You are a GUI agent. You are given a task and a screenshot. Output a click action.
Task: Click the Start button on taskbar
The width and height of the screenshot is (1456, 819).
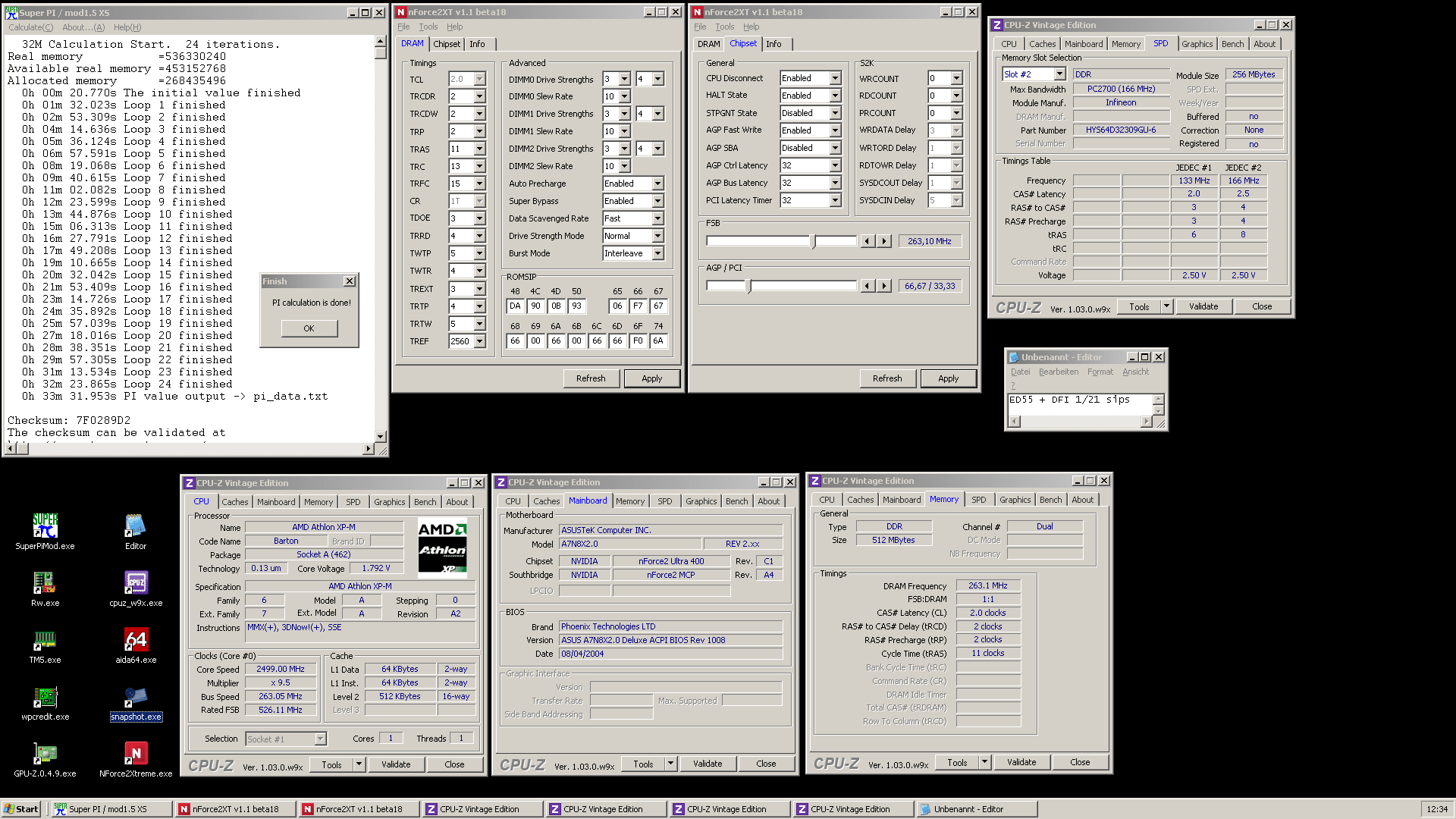point(21,809)
